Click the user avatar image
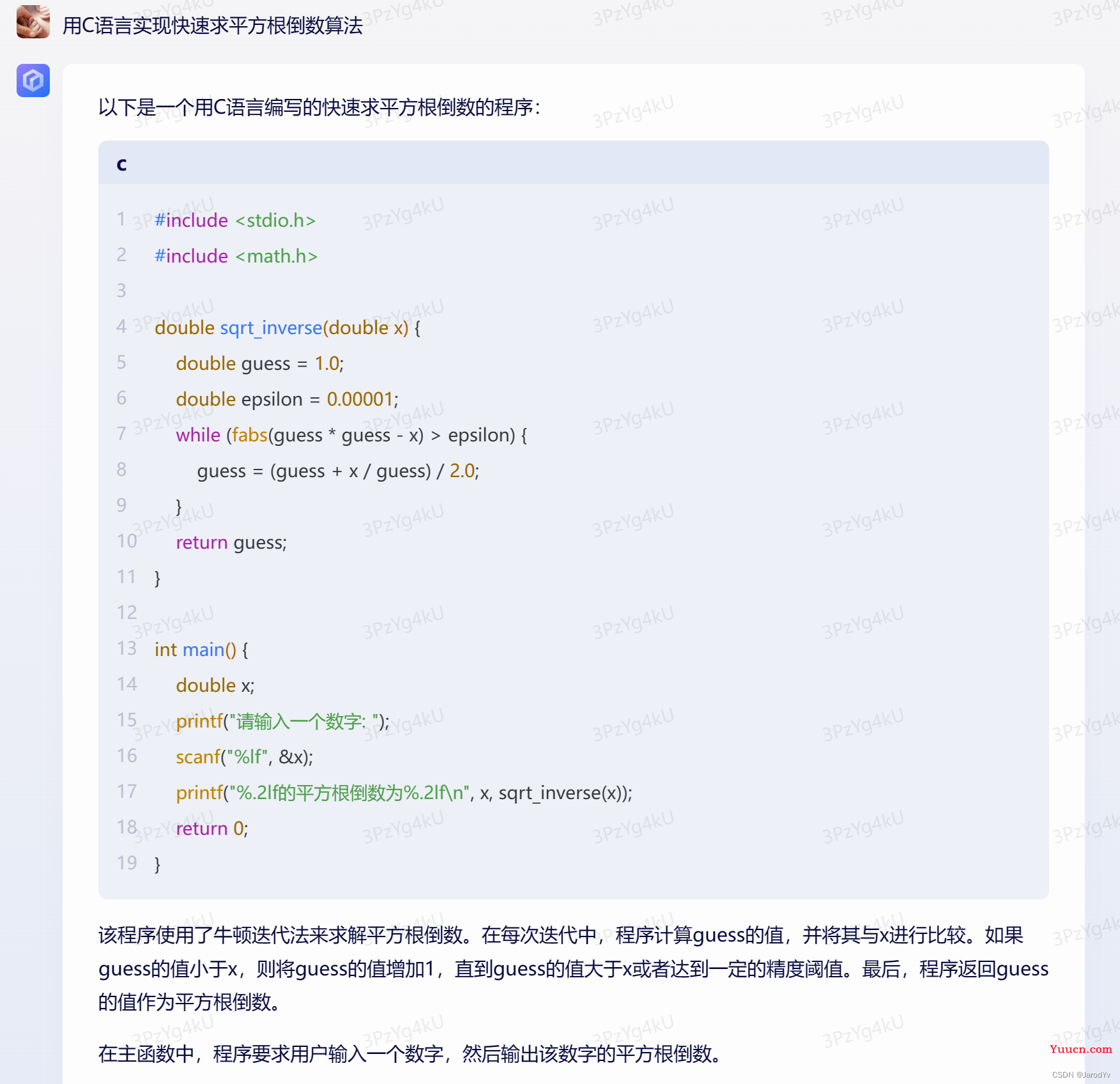The image size is (1120, 1084). 33,22
